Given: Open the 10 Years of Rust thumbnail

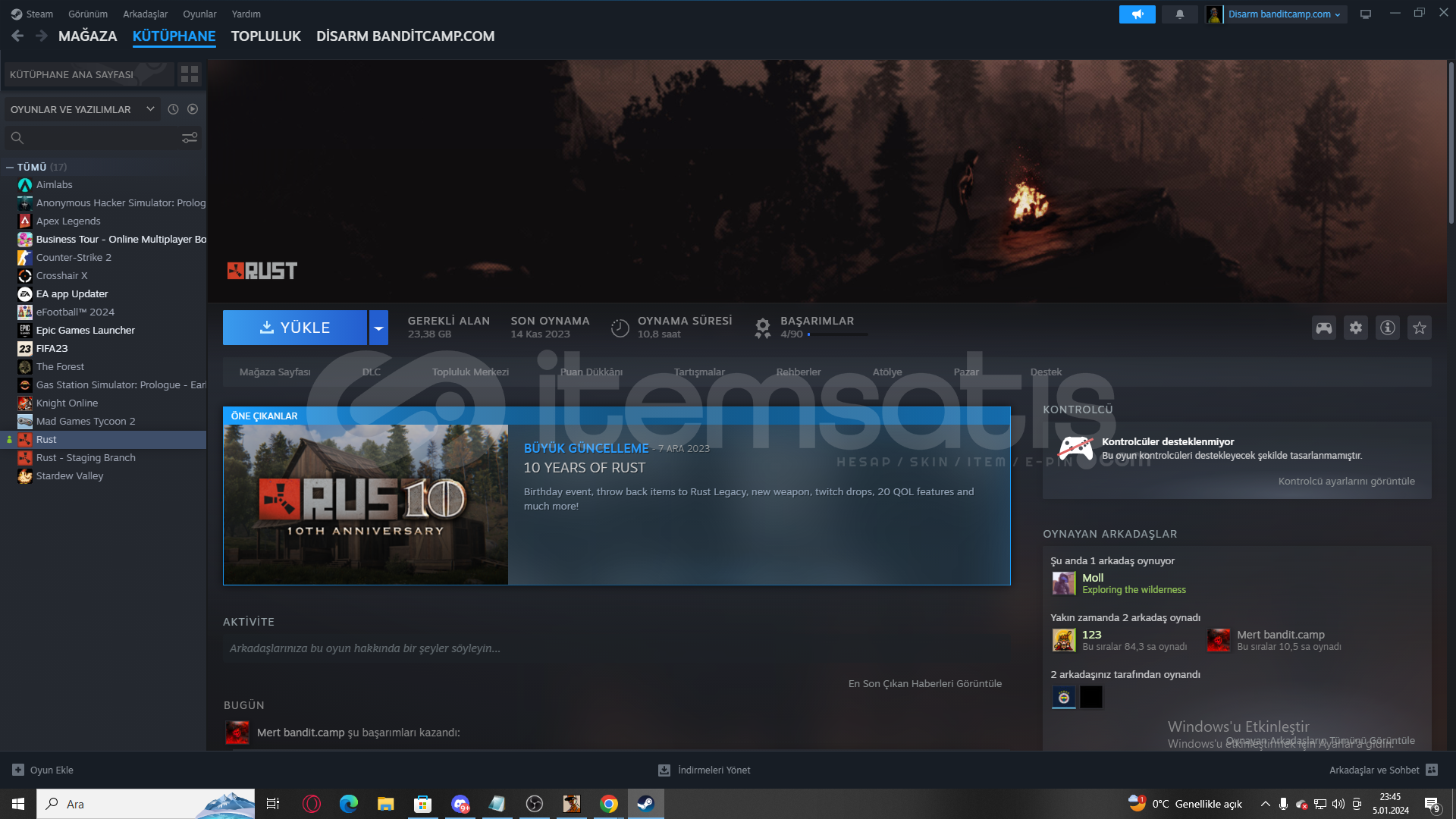Looking at the screenshot, I should tap(366, 505).
